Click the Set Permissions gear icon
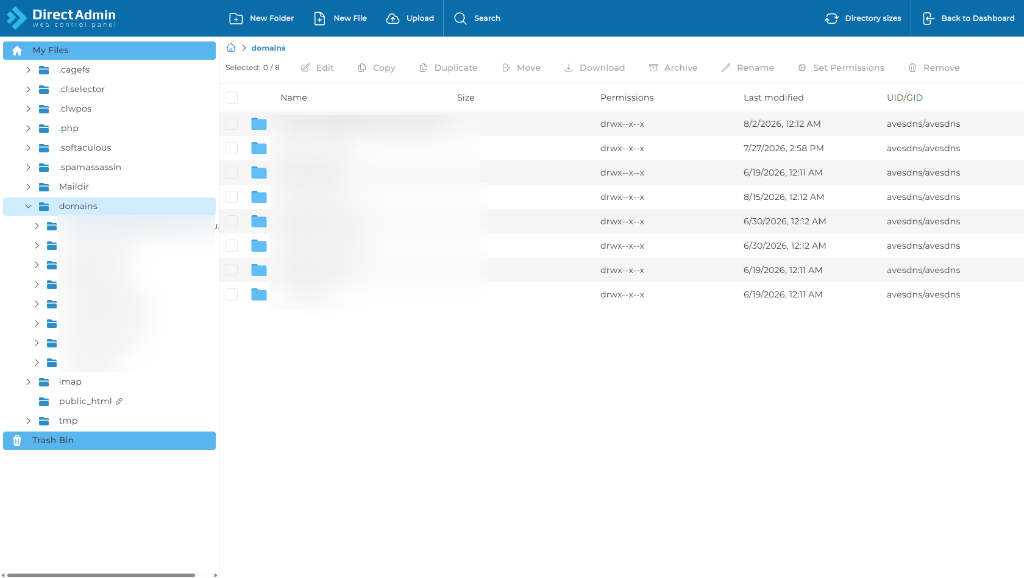 (x=802, y=68)
